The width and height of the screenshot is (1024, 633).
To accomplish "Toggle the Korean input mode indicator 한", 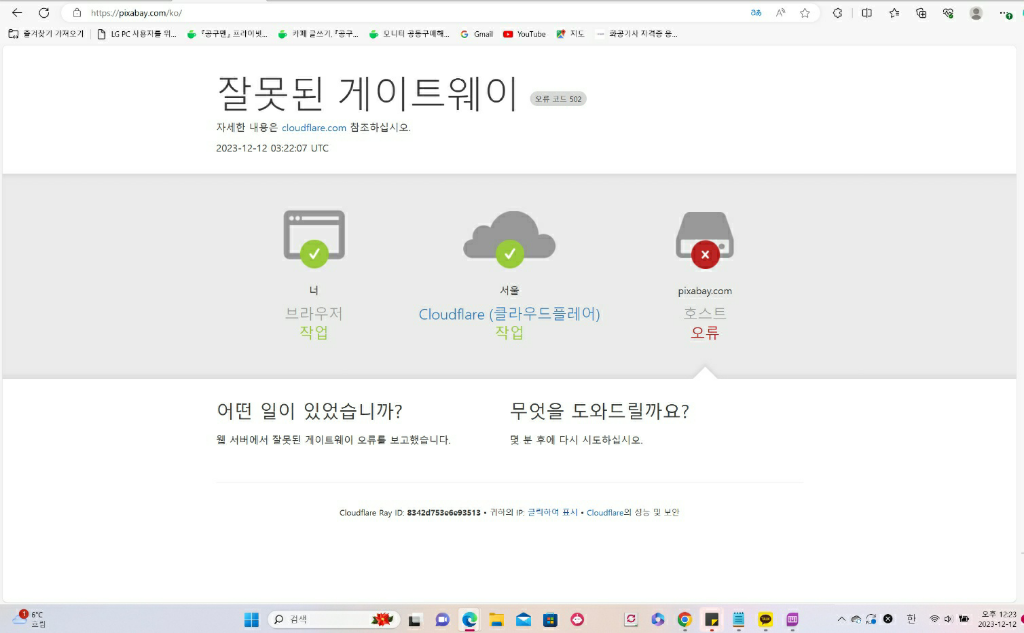I will tap(911, 619).
